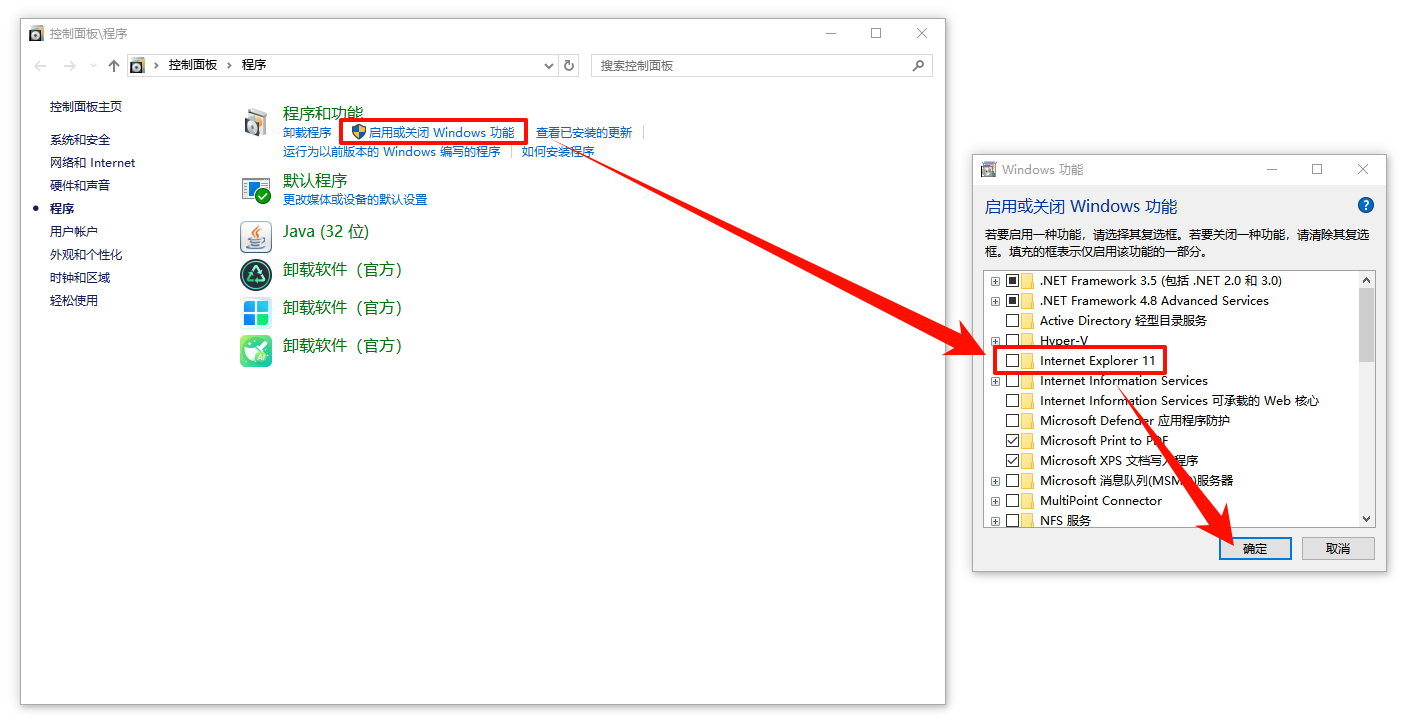The image size is (1413, 724).
Task: Select 硬件和声音 in sidebar
Action: point(80,186)
